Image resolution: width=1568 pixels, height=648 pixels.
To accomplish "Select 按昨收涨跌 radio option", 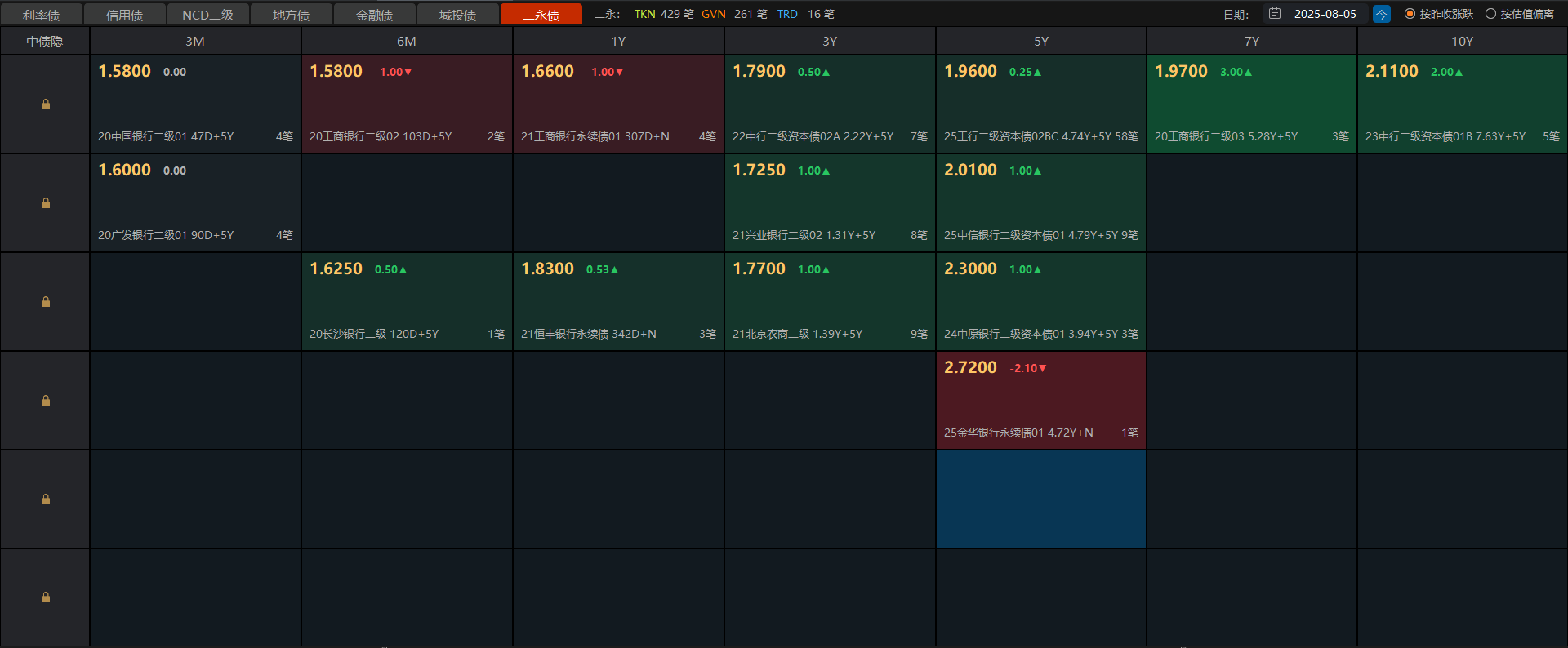I will click(x=1439, y=14).
